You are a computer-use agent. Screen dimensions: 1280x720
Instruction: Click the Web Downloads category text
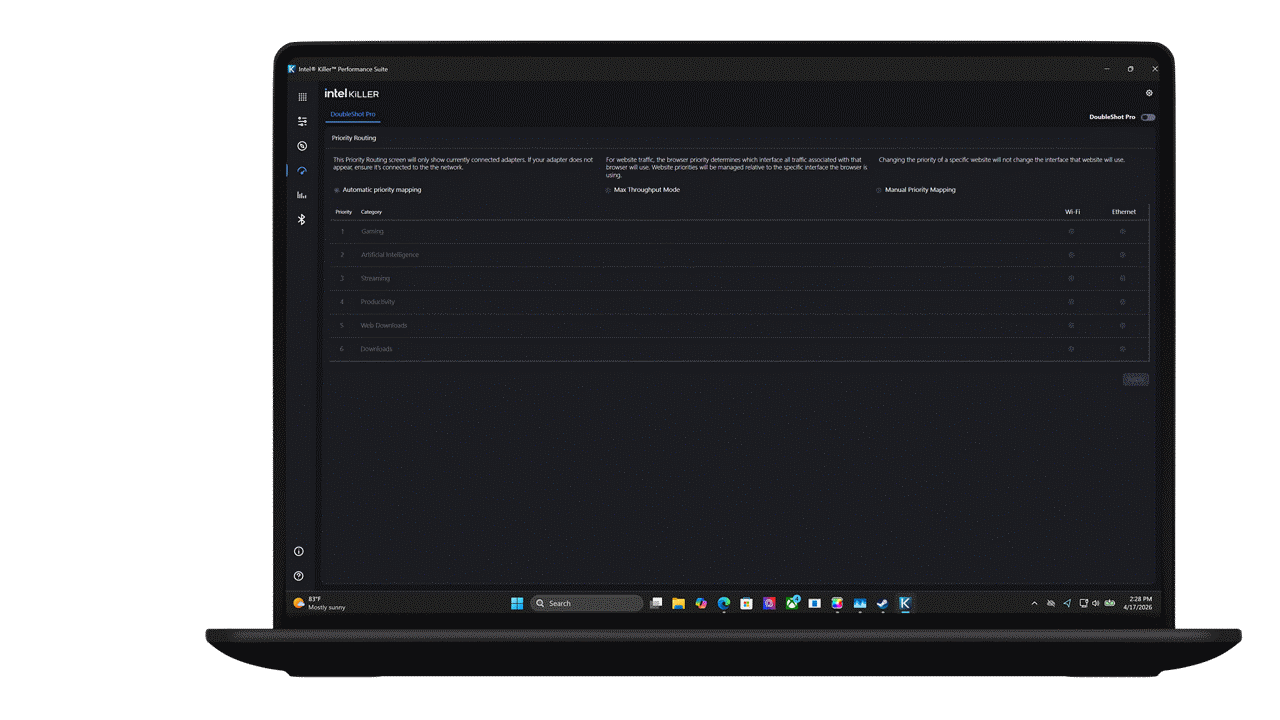(x=384, y=325)
